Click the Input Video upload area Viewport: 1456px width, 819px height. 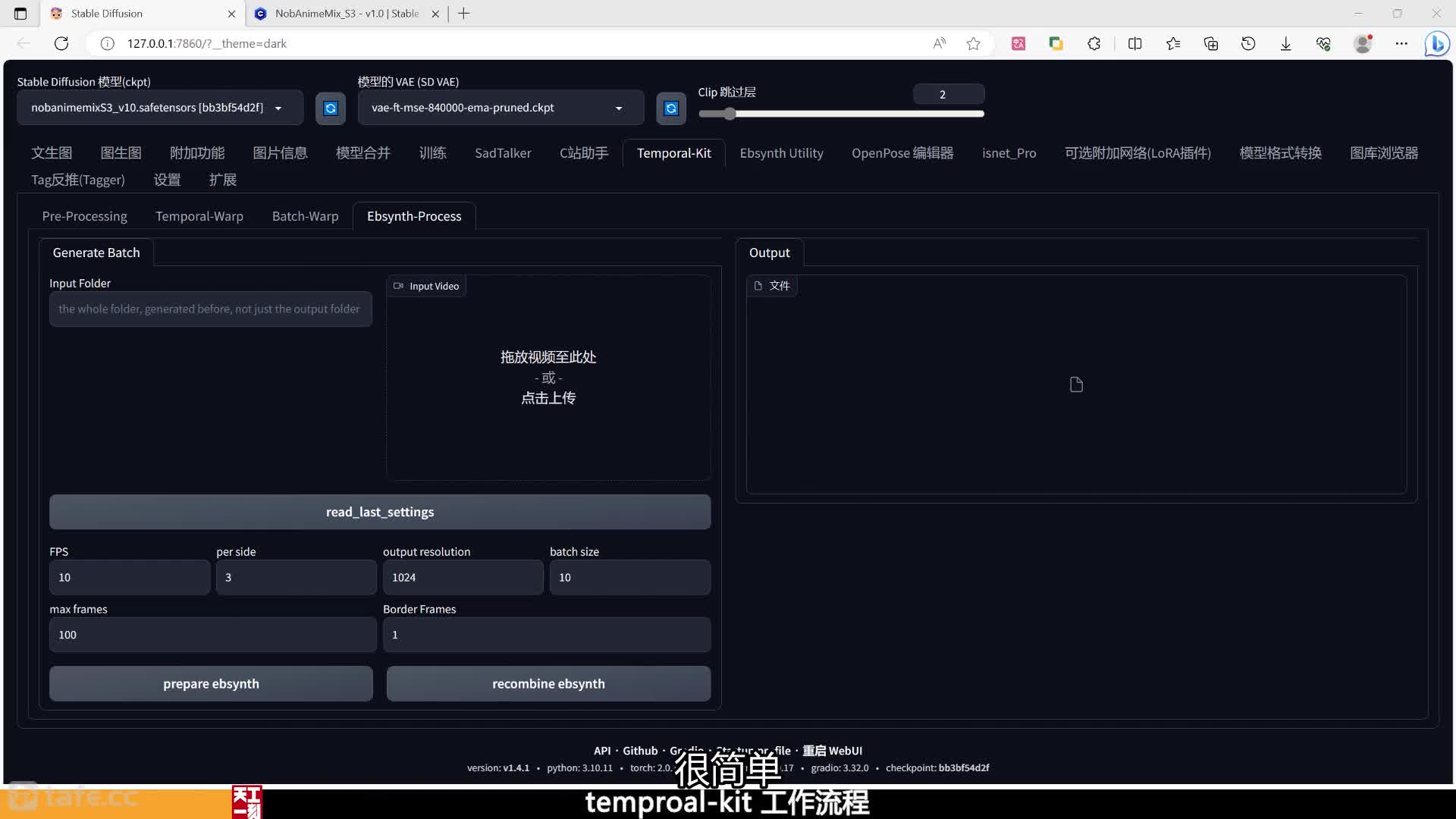click(x=548, y=378)
